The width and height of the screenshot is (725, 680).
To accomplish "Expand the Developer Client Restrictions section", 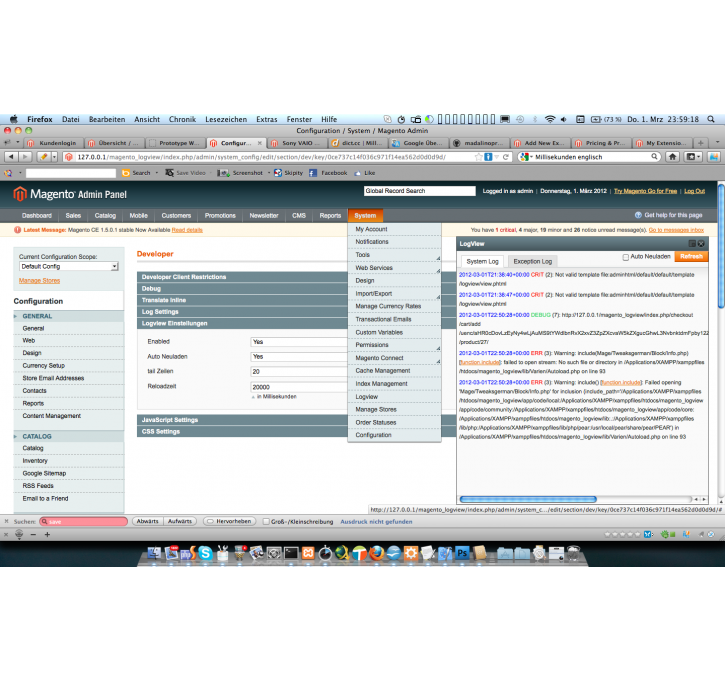I will click(x=242, y=277).
